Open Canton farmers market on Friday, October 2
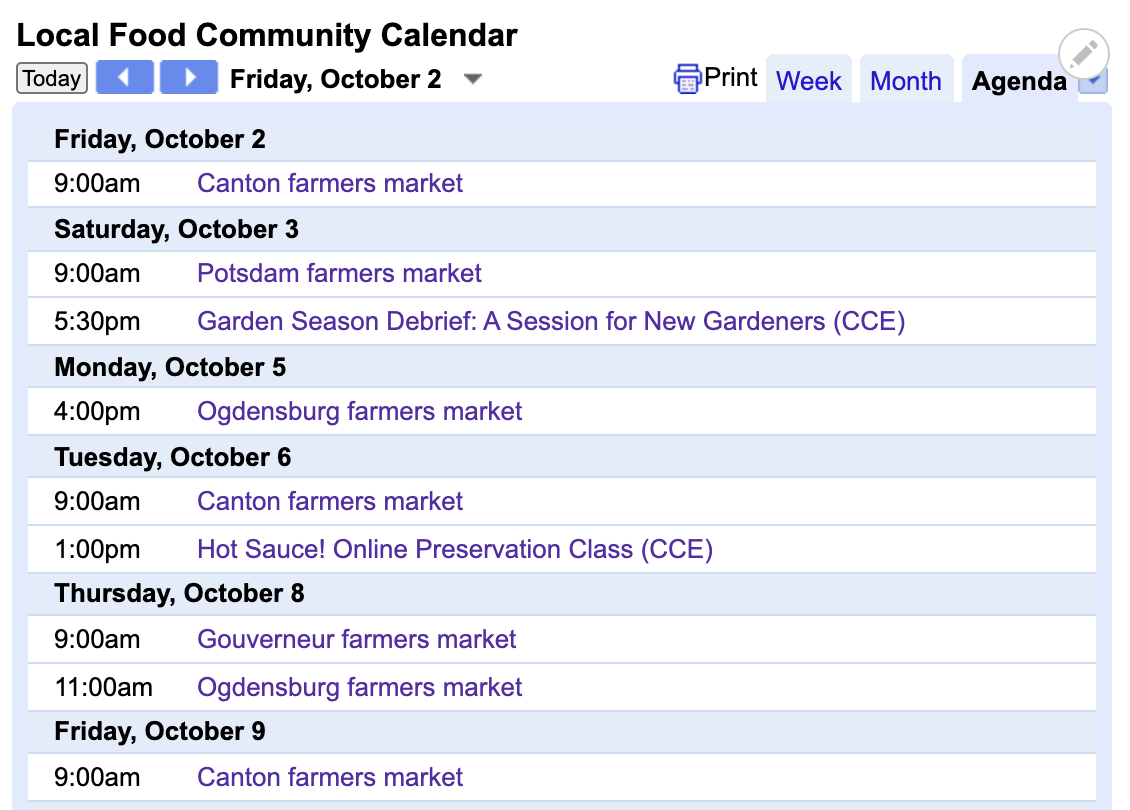 330,183
